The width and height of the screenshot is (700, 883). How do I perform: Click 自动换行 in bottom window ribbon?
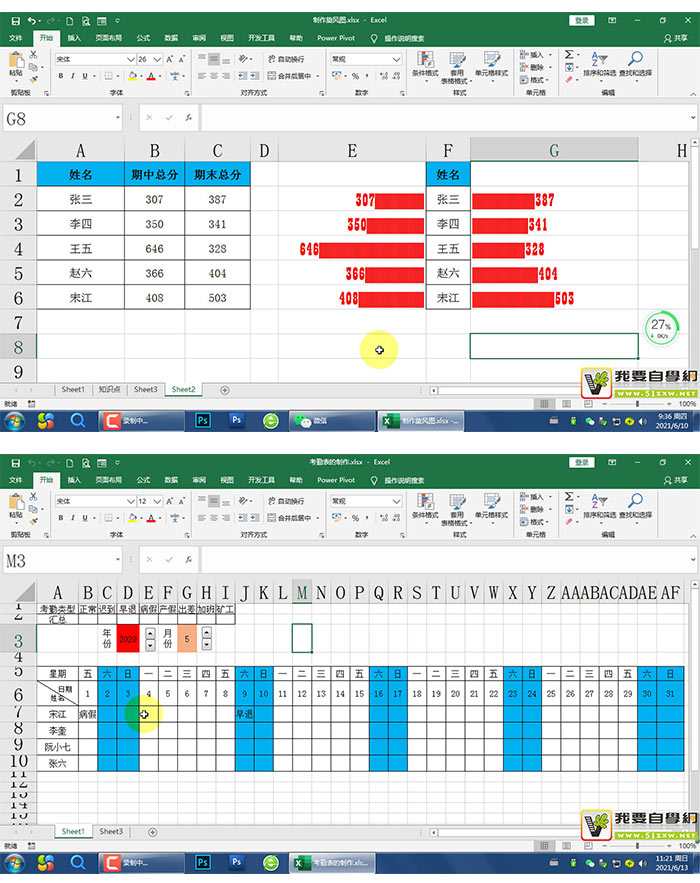pyautogui.click(x=286, y=501)
